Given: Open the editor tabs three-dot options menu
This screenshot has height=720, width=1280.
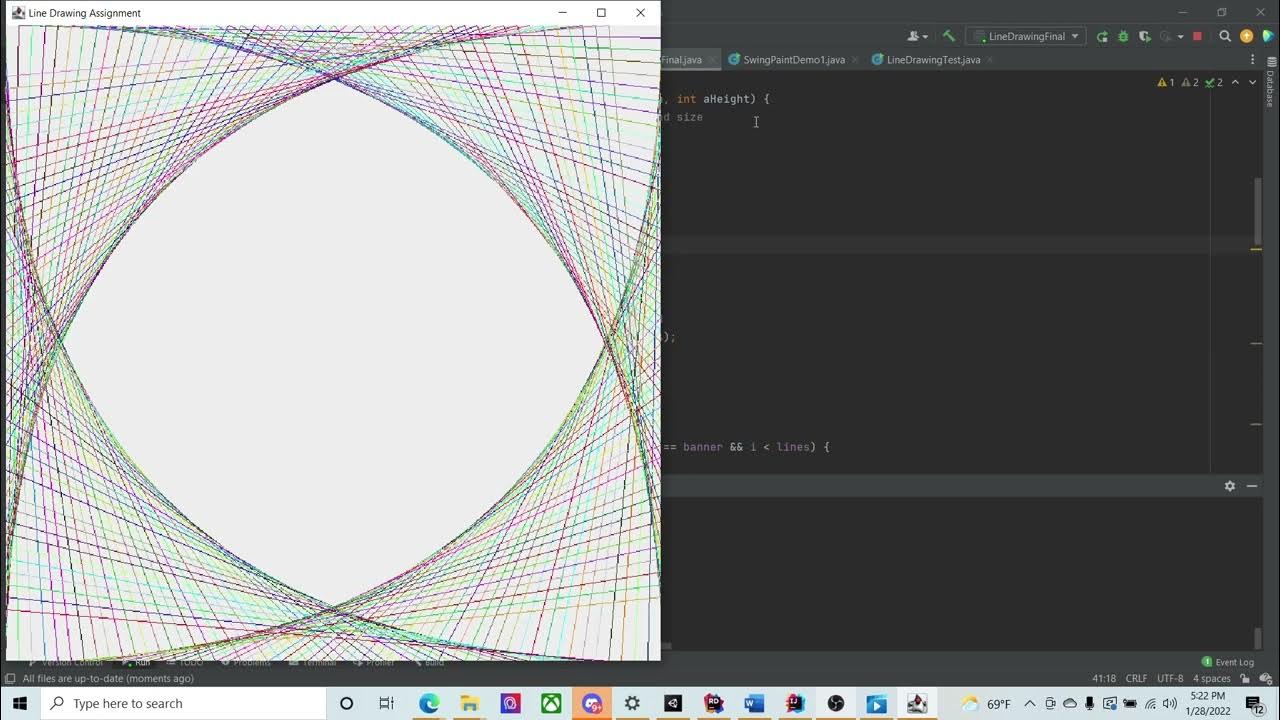Looking at the screenshot, I should pos(1252,60).
